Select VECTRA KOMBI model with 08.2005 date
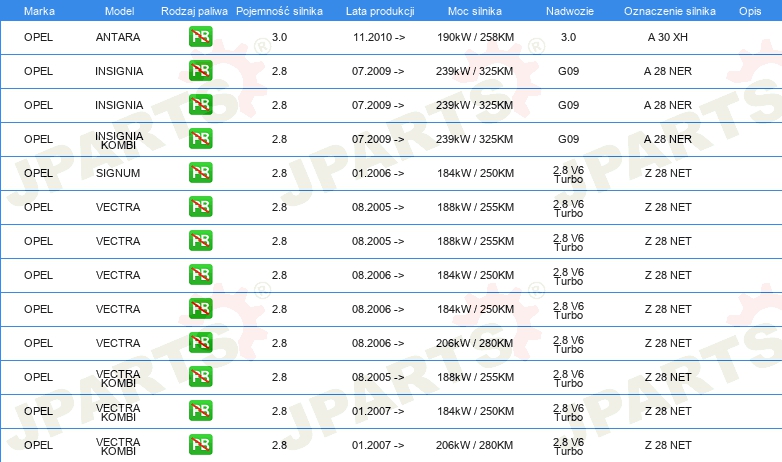Image resolution: width=782 pixels, height=462 pixels. (x=118, y=378)
